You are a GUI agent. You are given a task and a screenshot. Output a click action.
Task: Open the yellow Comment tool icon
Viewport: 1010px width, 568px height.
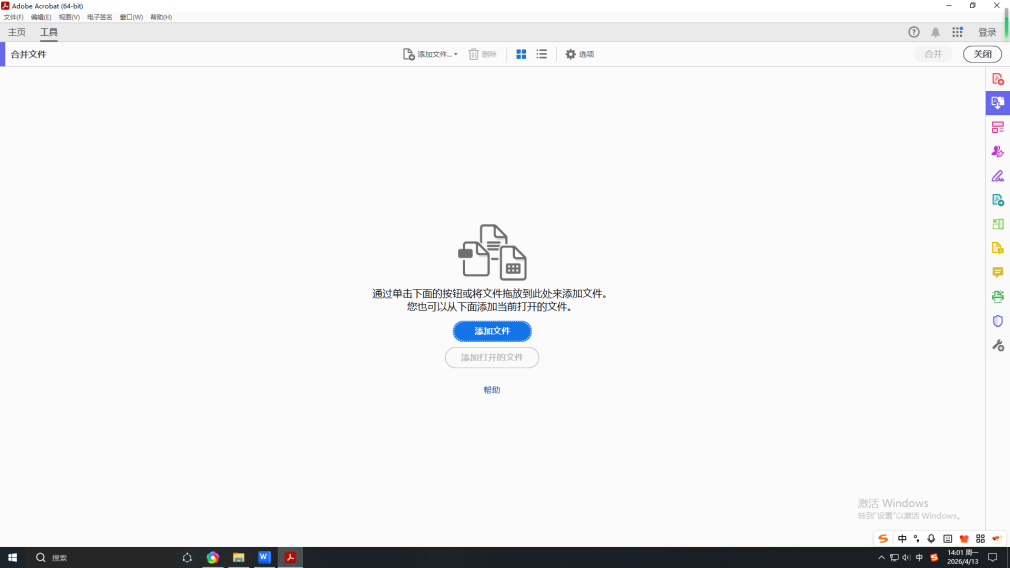pos(997,272)
